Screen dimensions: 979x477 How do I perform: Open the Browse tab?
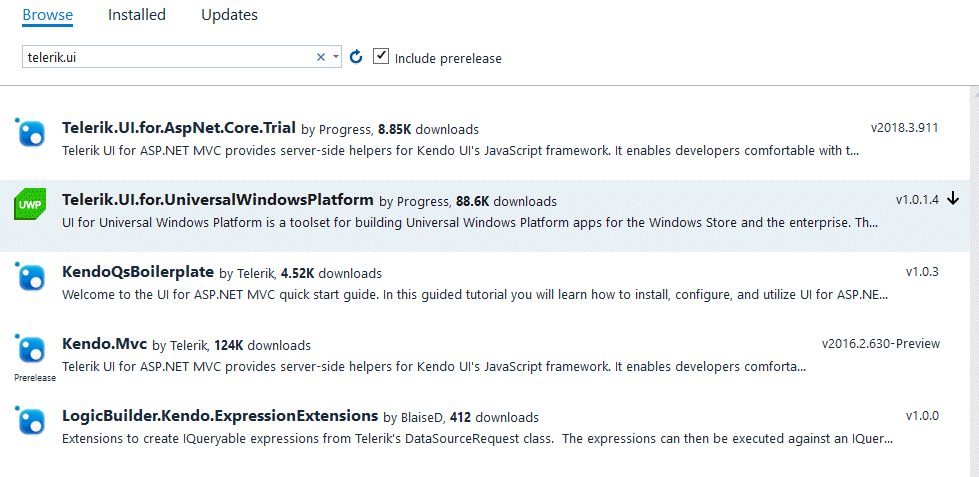point(47,15)
